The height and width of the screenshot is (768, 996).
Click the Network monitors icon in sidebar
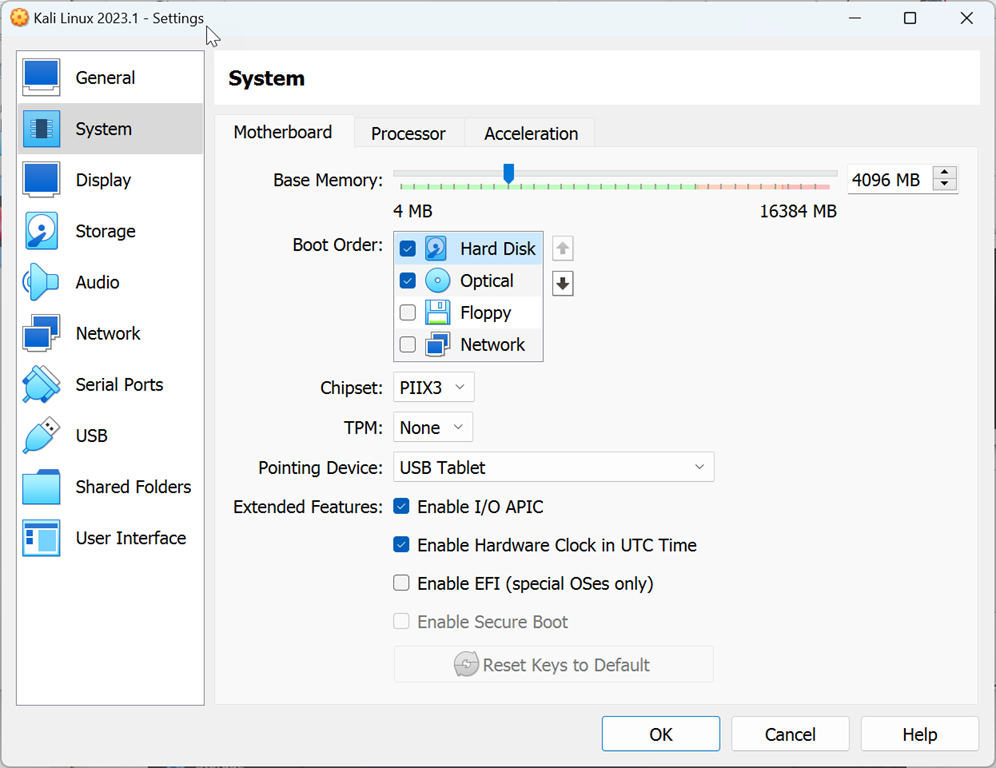pos(42,333)
